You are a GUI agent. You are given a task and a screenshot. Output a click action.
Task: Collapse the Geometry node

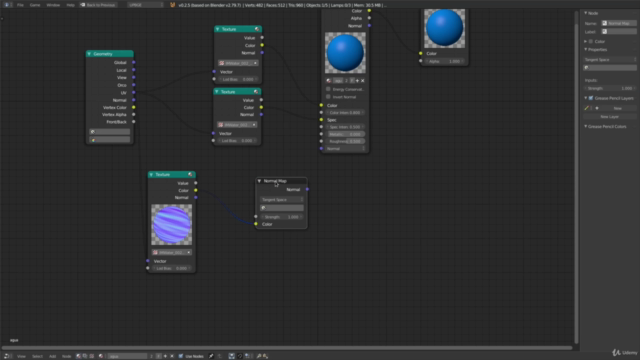[89, 53]
